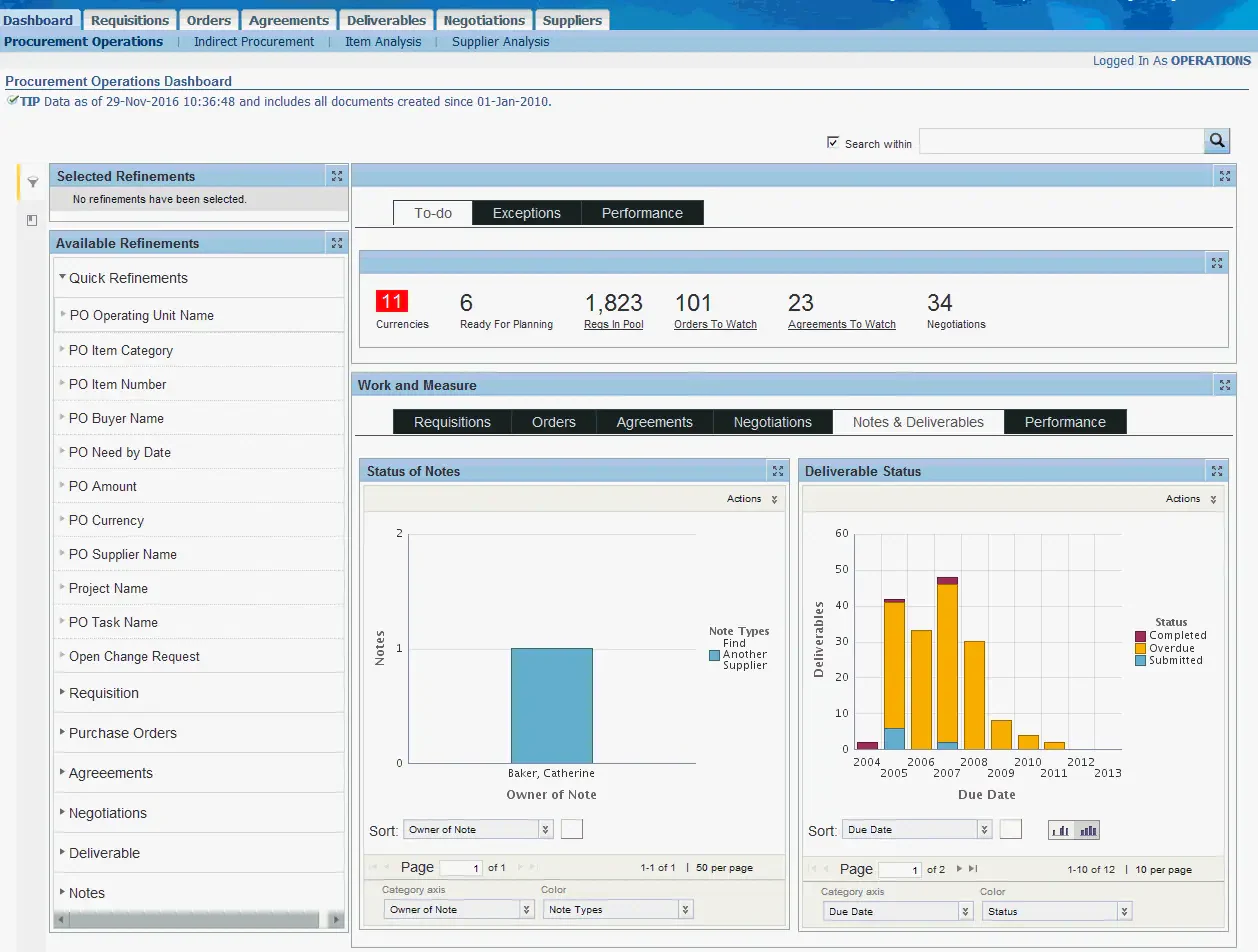Open the bookmarks sidebar icon
The height and width of the screenshot is (952, 1258).
[32, 220]
